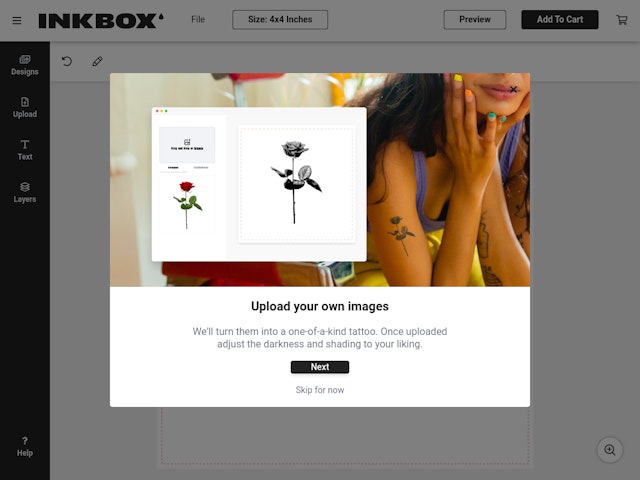
Task: Open the File menu
Action: tap(198, 20)
